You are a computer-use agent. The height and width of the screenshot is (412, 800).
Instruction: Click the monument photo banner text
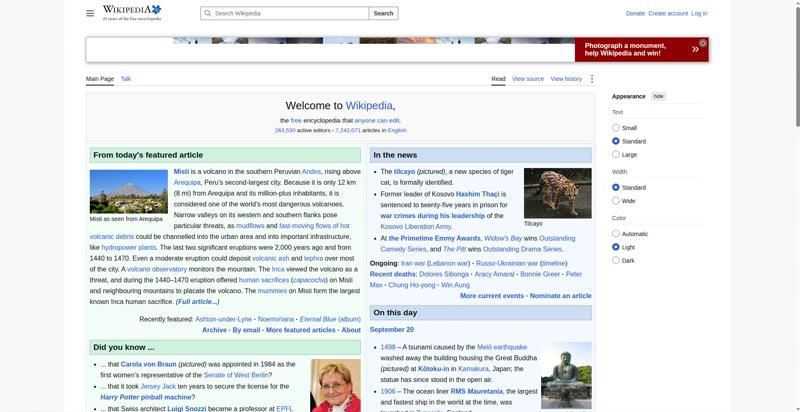pos(625,49)
